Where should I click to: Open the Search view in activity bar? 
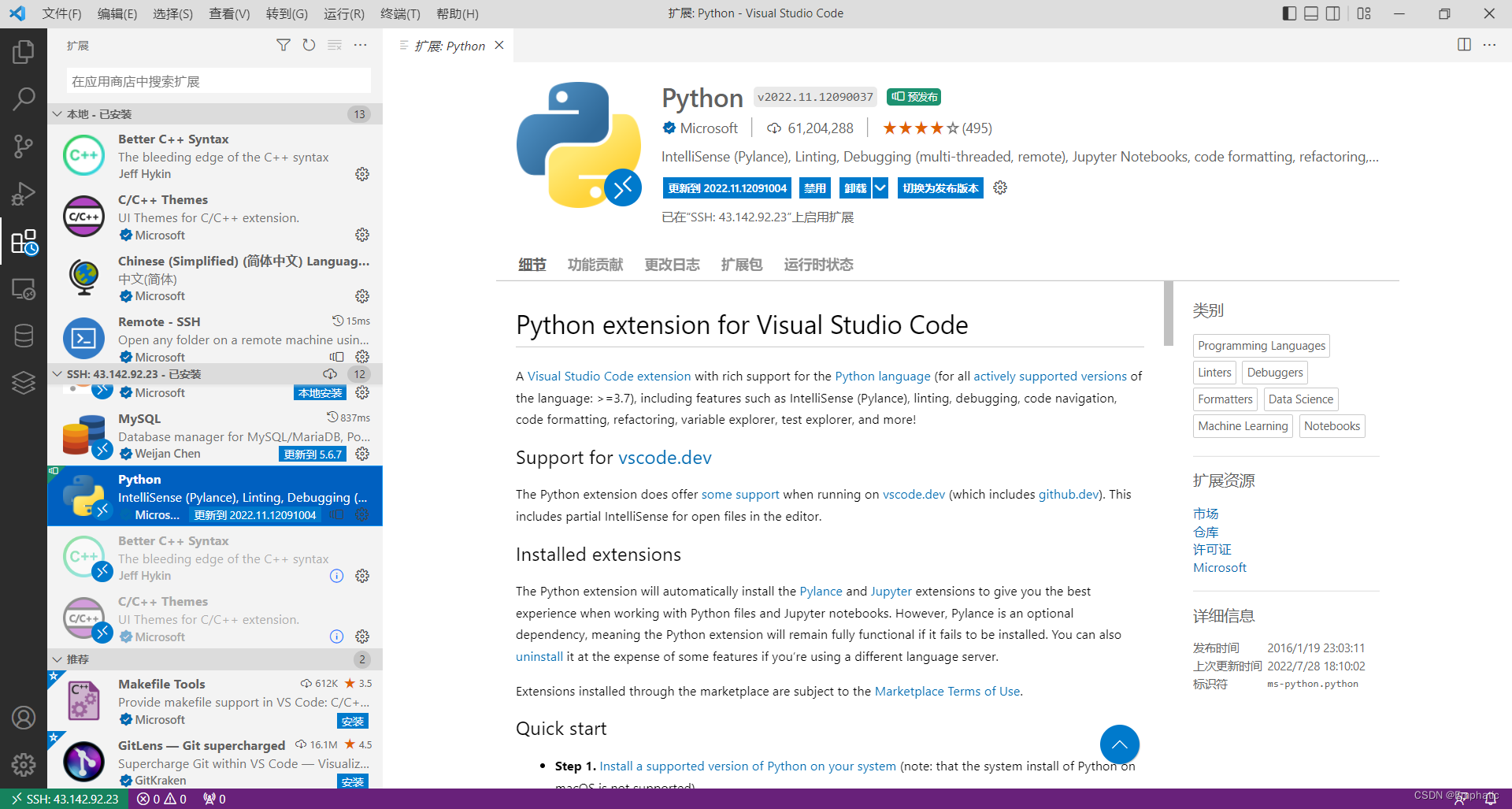click(x=24, y=99)
